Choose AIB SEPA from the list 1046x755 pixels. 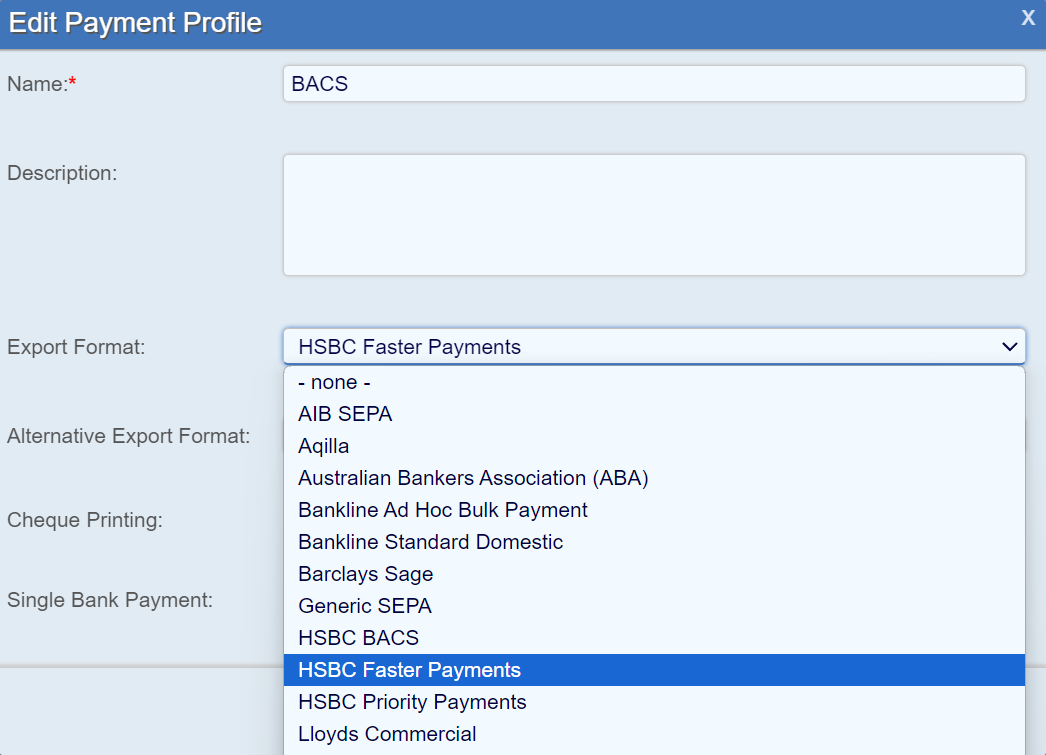(345, 414)
